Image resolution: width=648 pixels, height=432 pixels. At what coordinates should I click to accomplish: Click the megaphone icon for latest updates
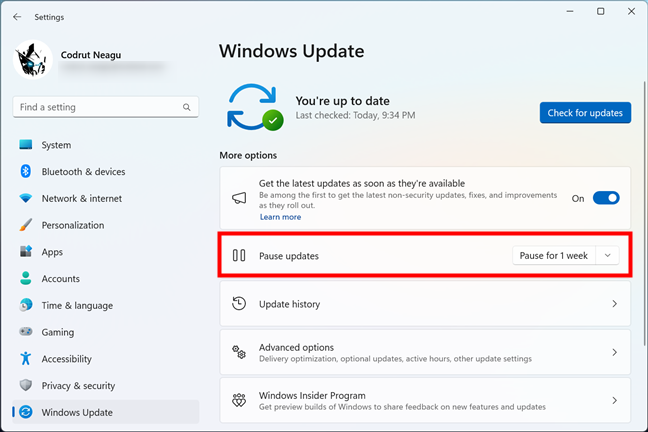(x=239, y=198)
